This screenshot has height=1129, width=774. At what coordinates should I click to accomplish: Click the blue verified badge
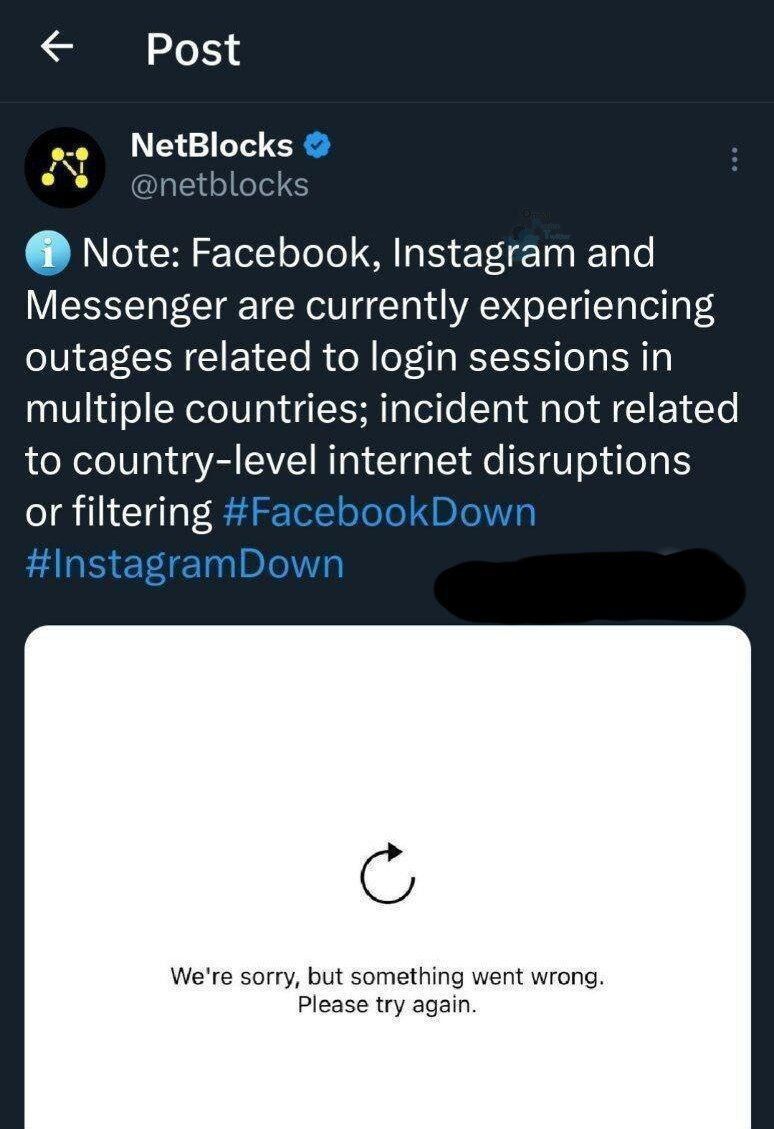coord(318,146)
